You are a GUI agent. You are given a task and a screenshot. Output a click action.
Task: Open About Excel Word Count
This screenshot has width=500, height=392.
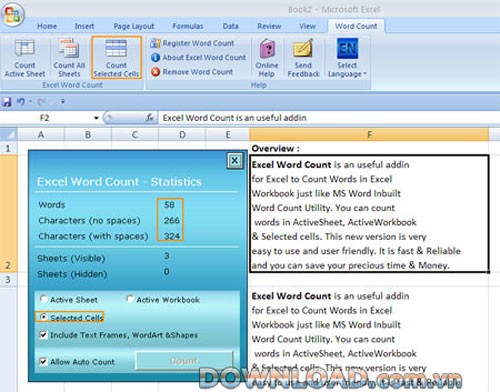click(x=198, y=57)
